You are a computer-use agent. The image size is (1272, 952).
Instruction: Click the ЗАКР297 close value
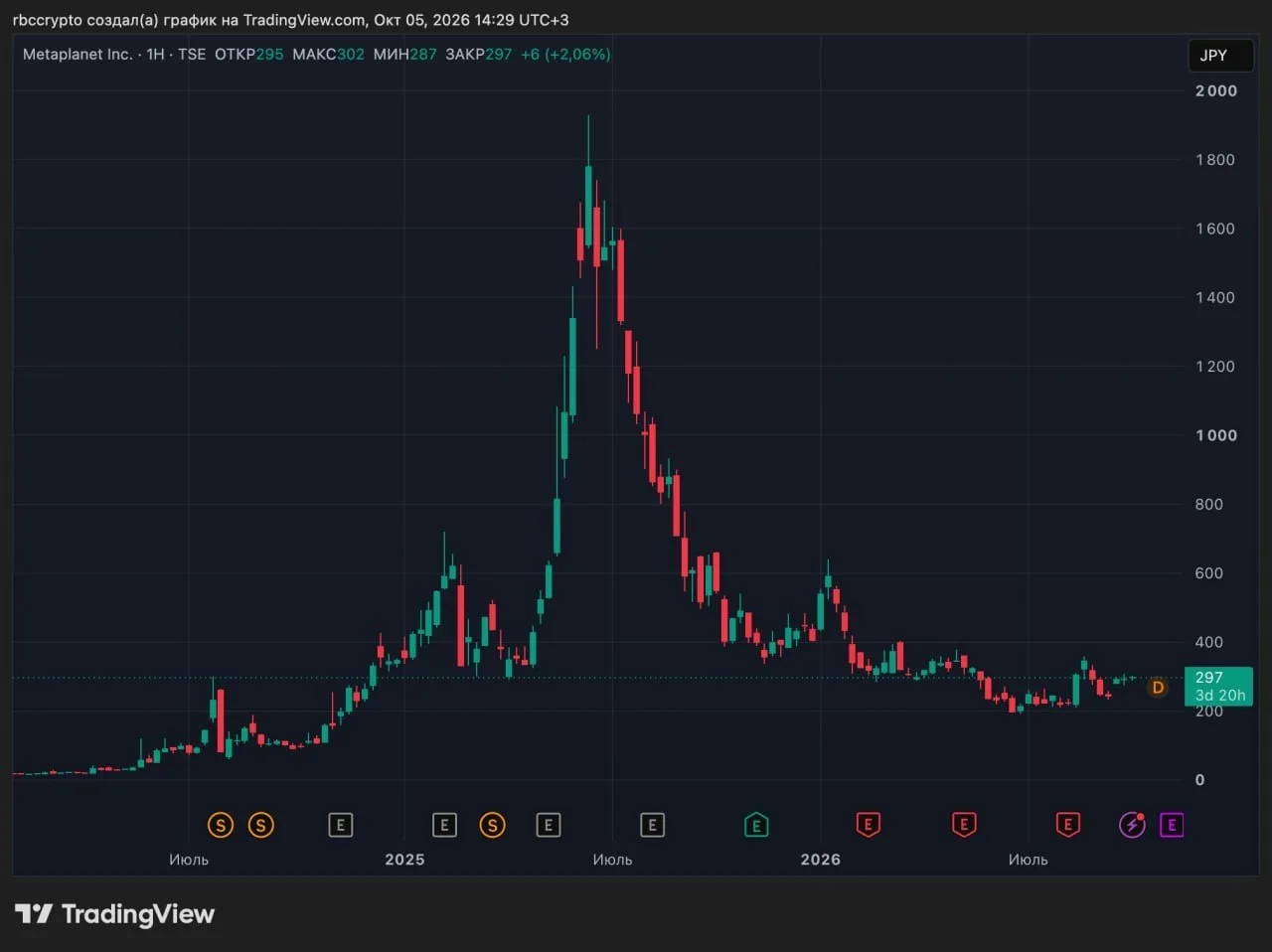[478, 55]
